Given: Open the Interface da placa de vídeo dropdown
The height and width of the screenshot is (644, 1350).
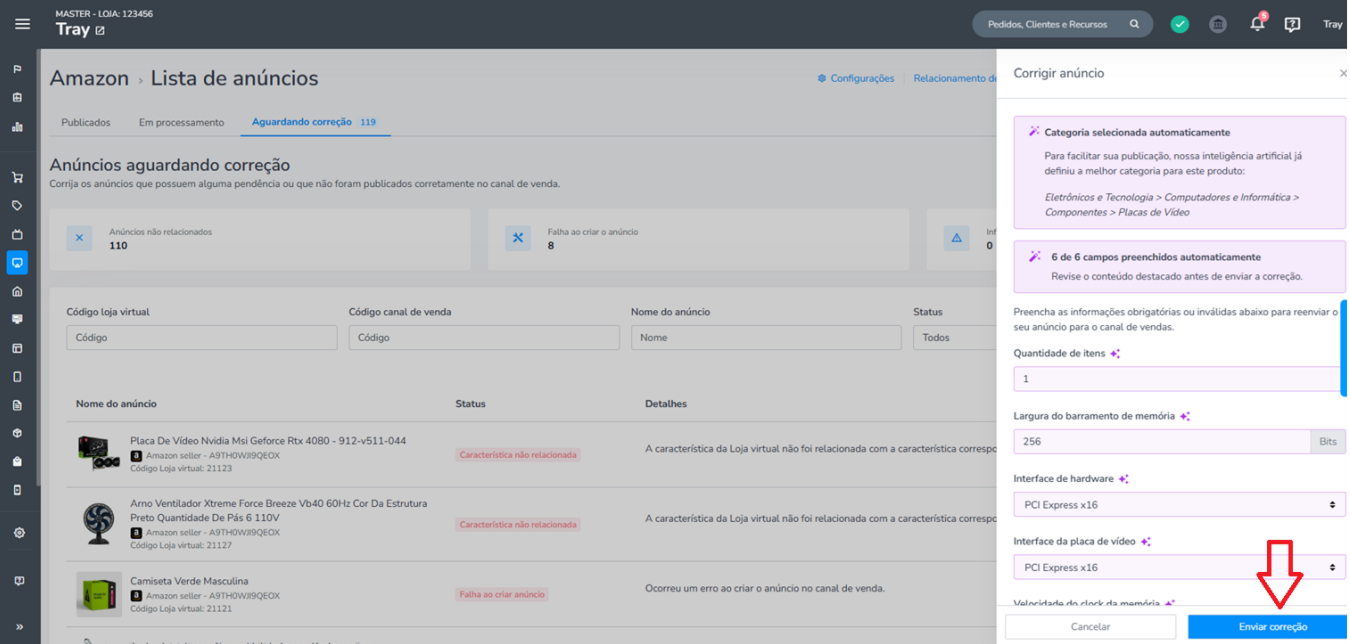Looking at the screenshot, I should pyautogui.click(x=1179, y=567).
